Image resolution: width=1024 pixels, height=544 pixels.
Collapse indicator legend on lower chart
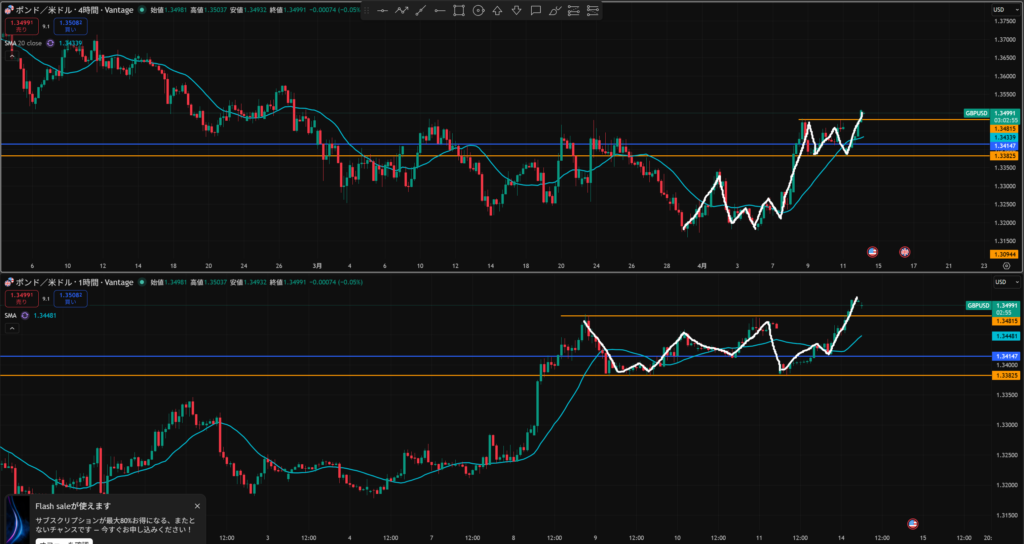pyautogui.click(x=10, y=329)
